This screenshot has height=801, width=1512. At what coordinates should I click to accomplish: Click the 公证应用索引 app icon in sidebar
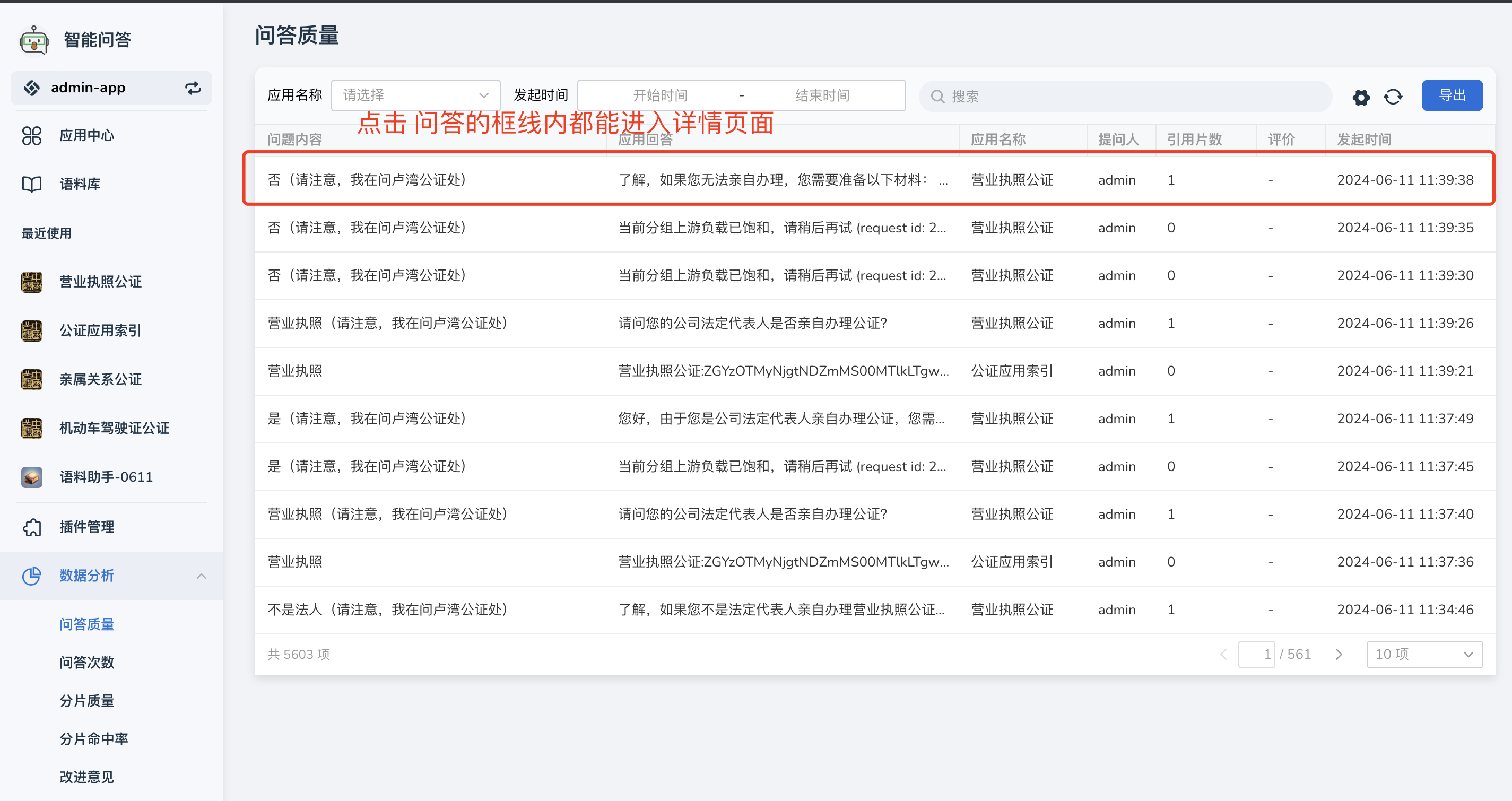pyautogui.click(x=32, y=330)
